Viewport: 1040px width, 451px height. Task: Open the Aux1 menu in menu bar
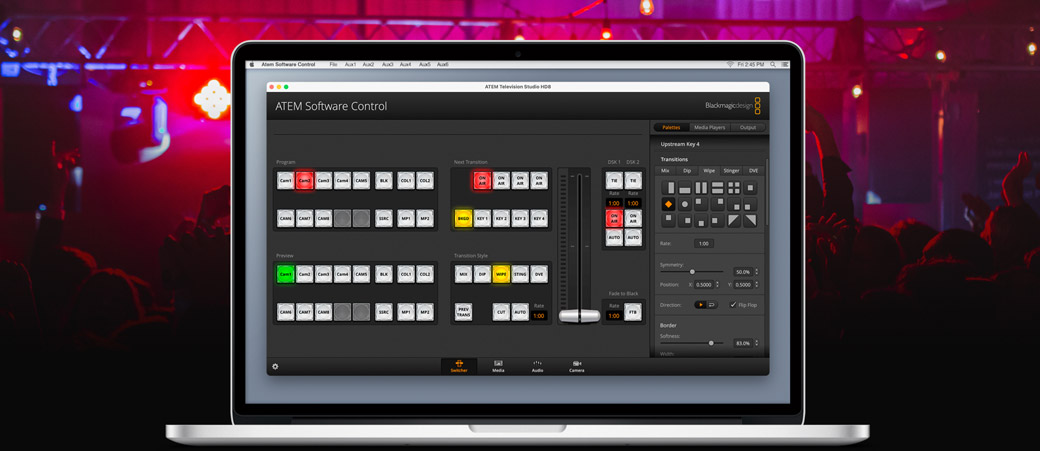pos(350,64)
